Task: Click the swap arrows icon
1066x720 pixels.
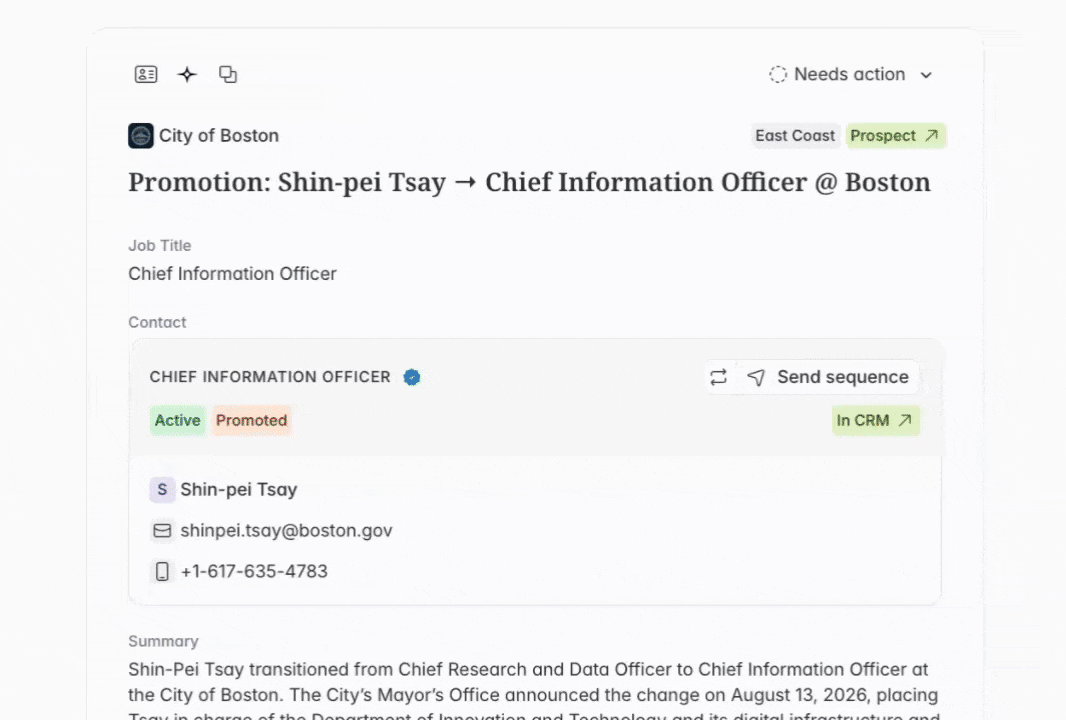Action: pyautogui.click(x=719, y=377)
